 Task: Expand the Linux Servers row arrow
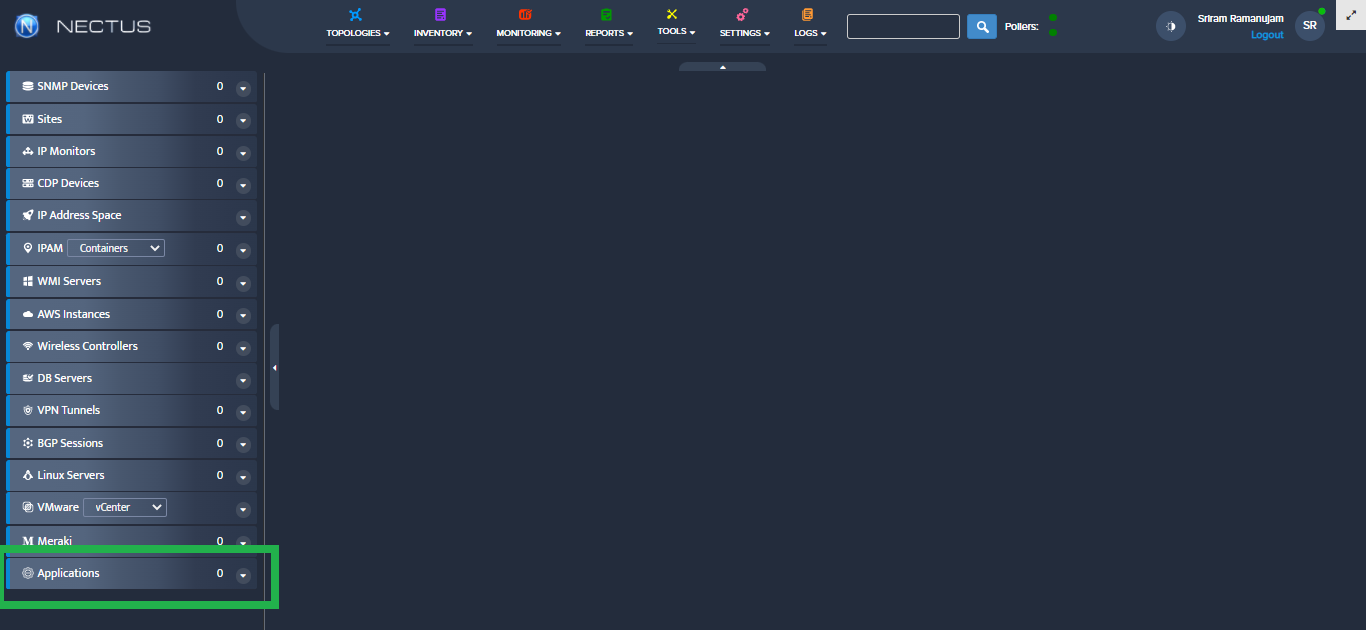243,477
